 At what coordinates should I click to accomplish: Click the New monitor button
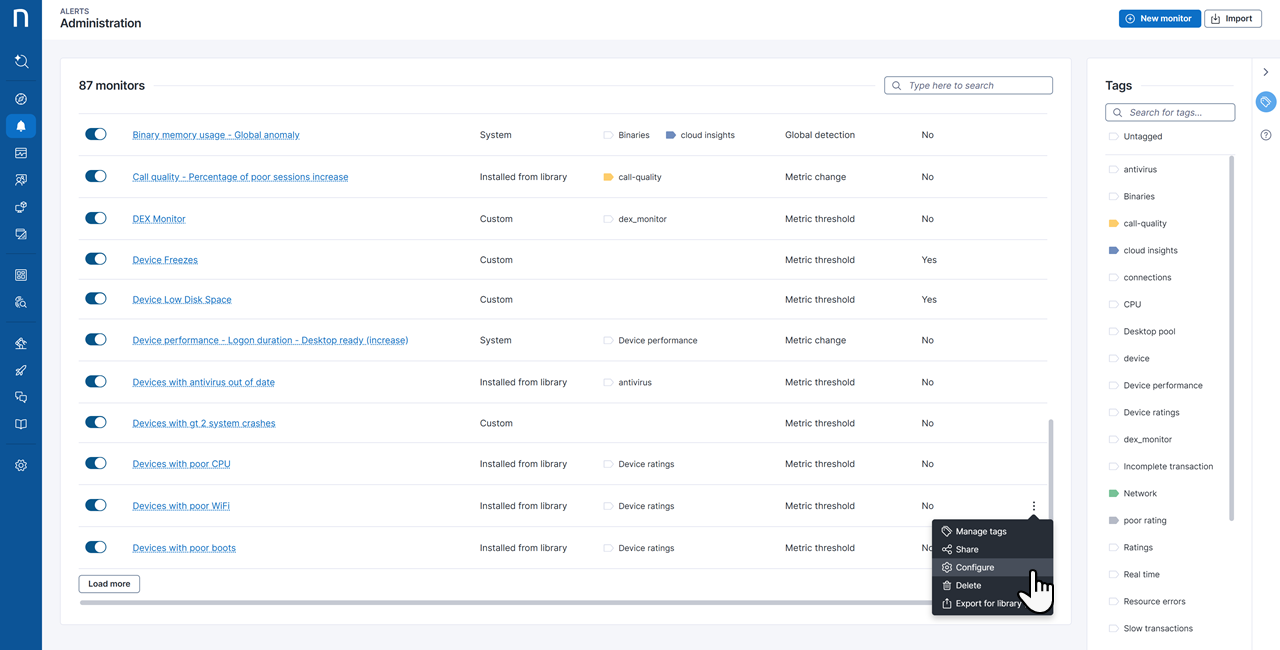[1159, 18]
